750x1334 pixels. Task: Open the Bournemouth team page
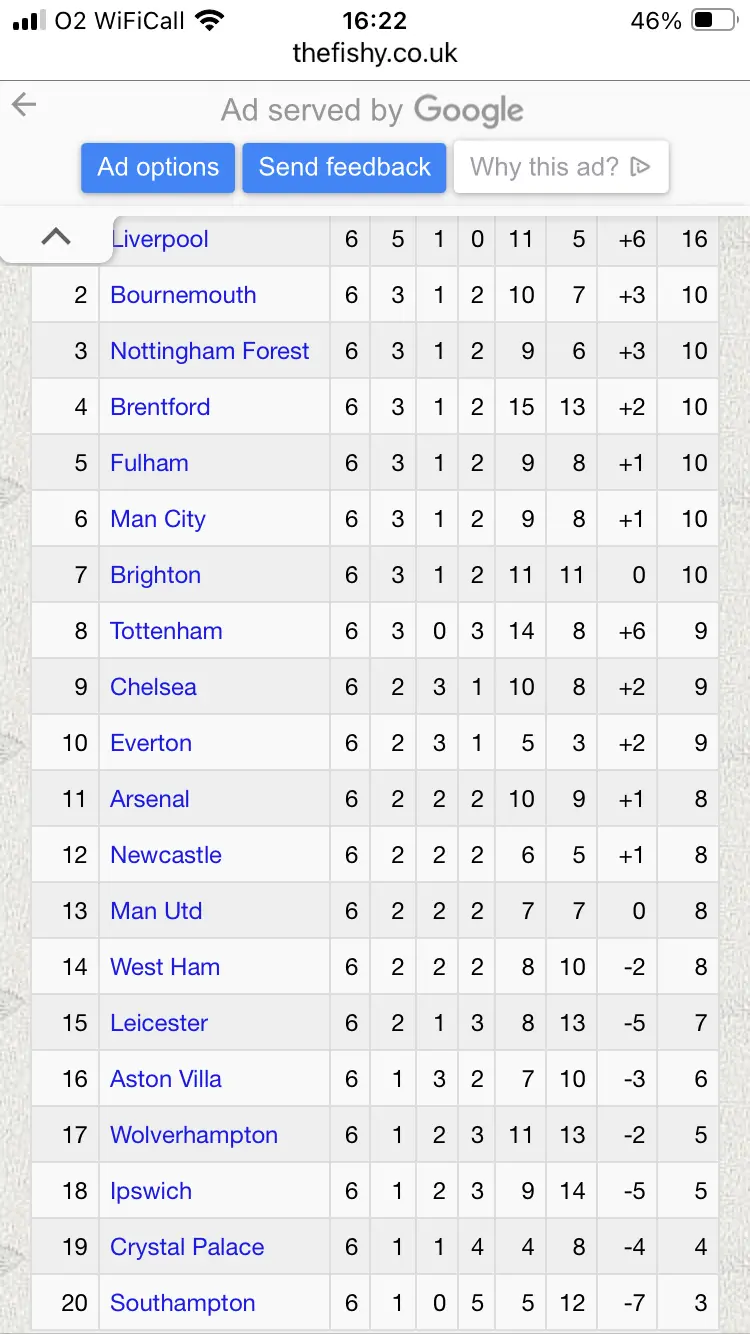(x=183, y=295)
